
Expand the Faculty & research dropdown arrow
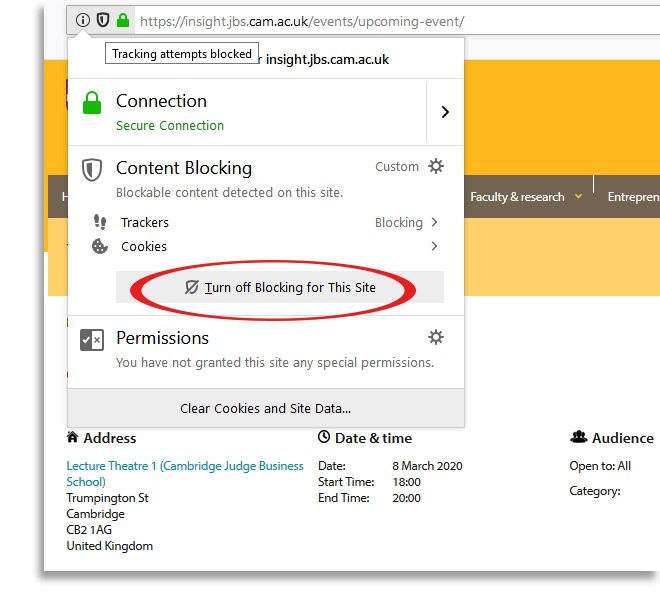click(x=579, y=196)
